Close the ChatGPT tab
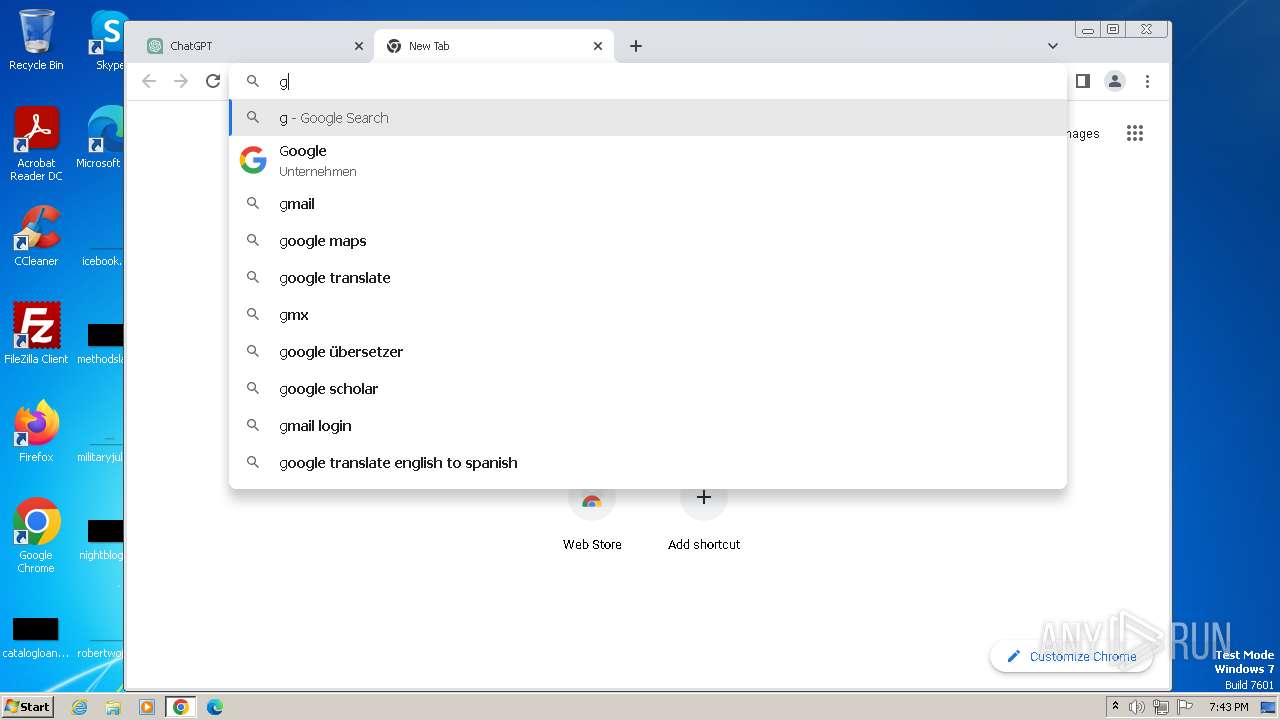1280x720 pixels. point(359,46)
